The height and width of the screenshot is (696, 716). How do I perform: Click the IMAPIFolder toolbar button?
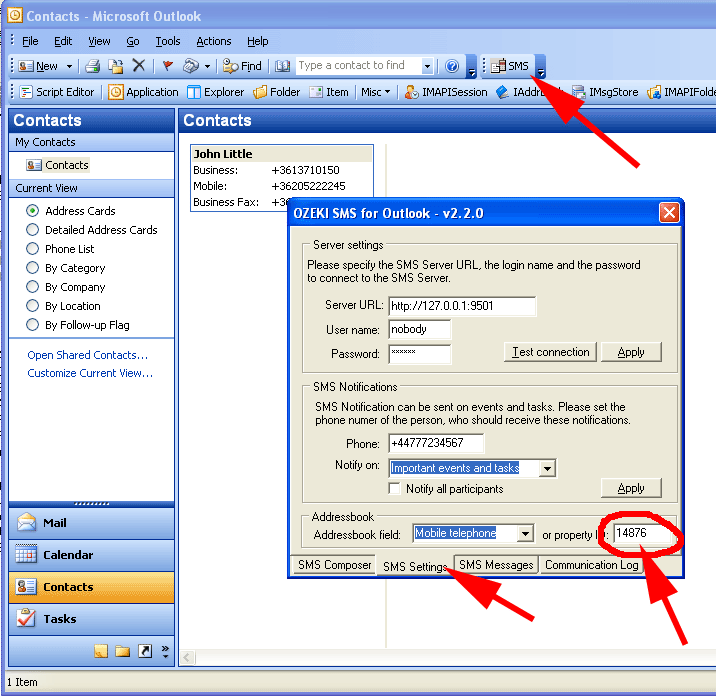tap(681, 92)
